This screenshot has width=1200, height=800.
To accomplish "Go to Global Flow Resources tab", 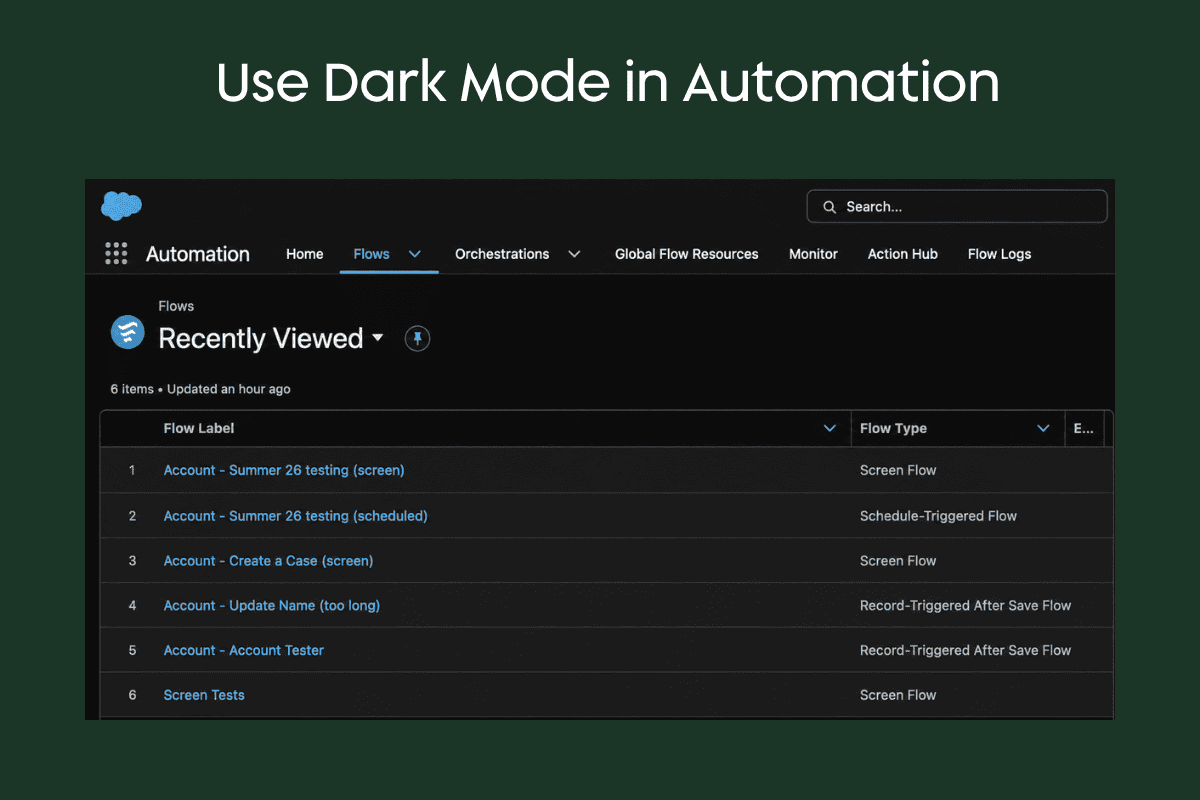I will [686, 254].
